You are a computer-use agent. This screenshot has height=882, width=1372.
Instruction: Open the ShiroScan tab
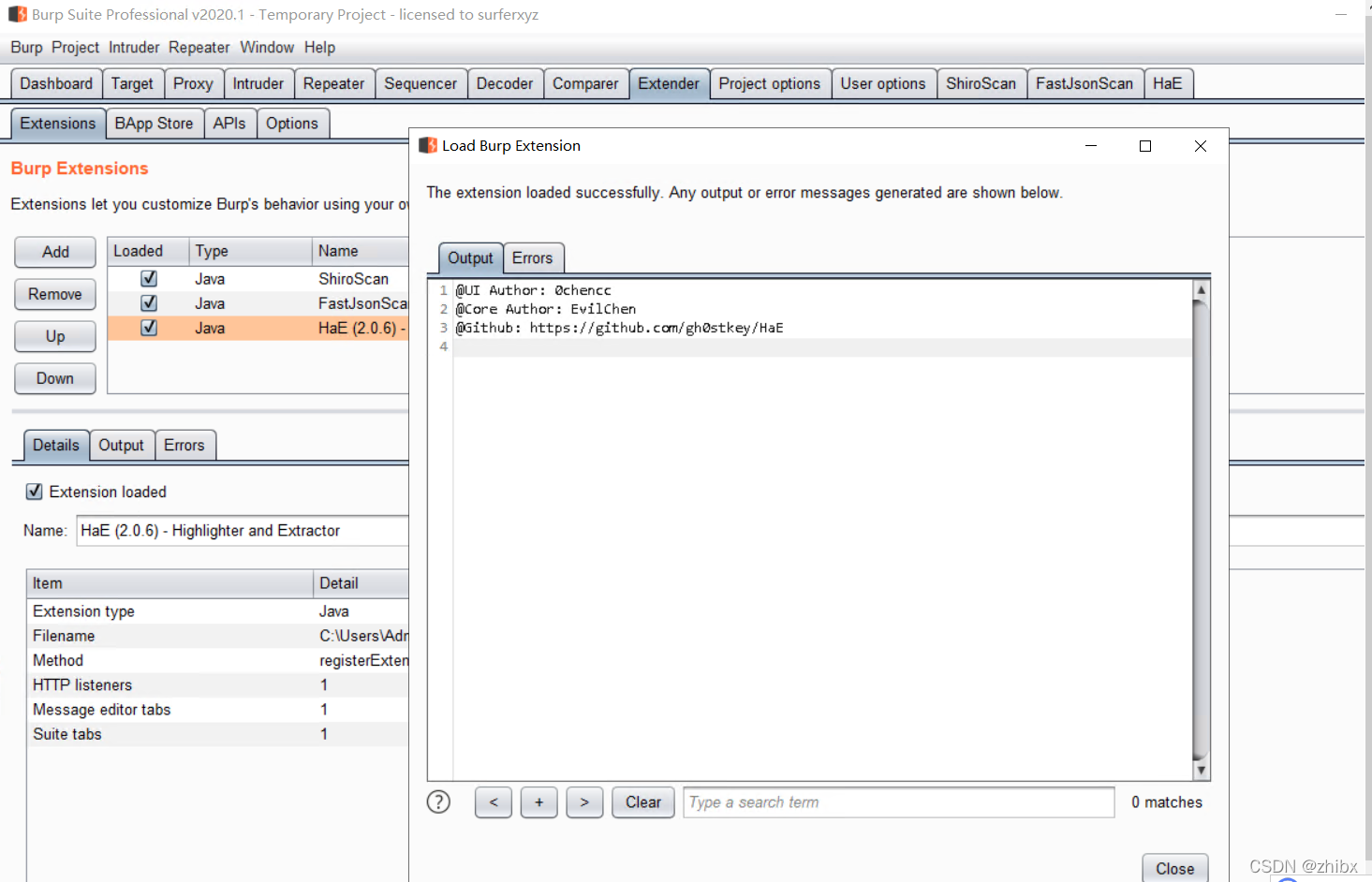(x=981, y=83)
